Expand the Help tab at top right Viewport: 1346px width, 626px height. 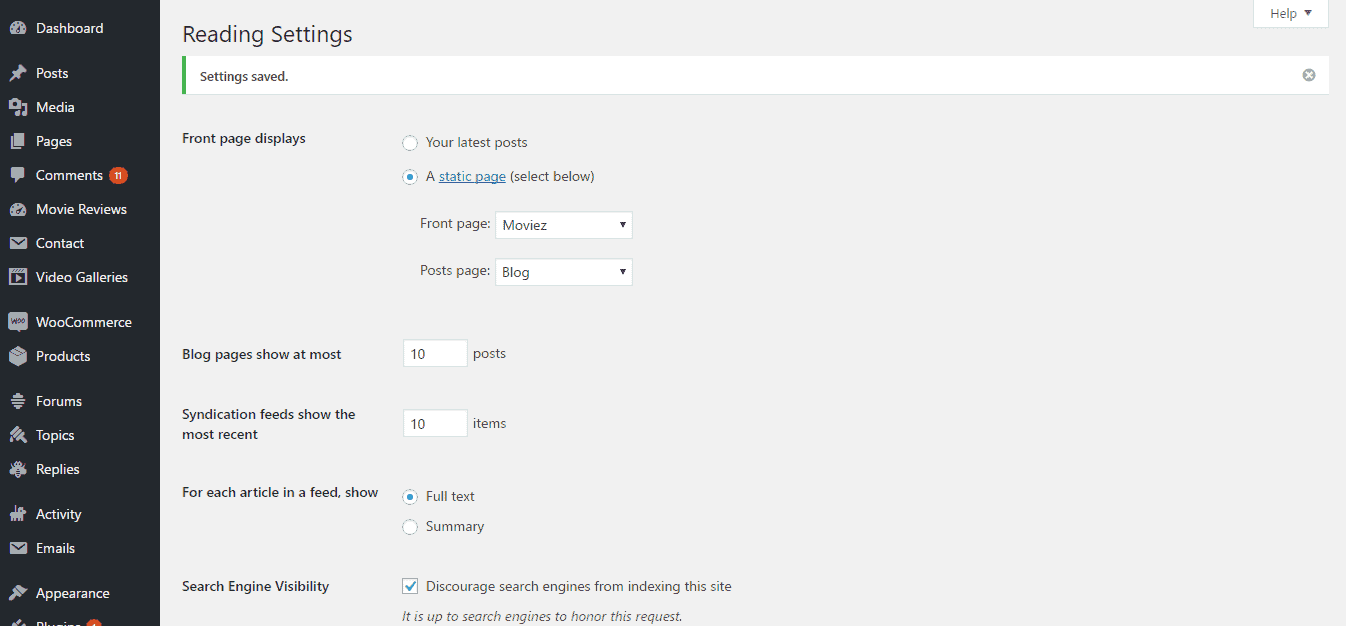(1290, 13)
